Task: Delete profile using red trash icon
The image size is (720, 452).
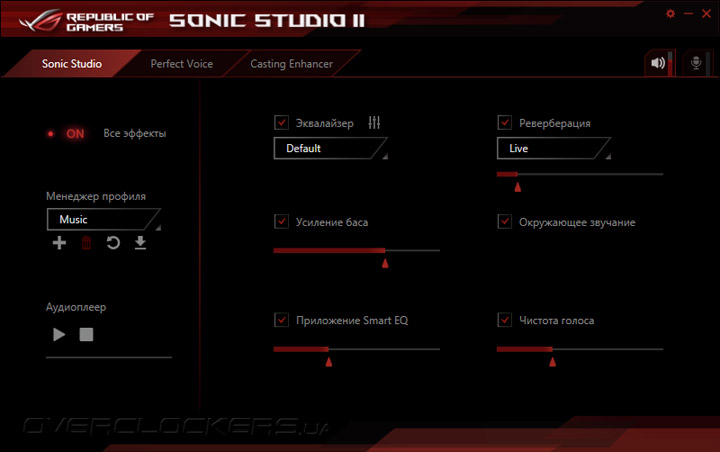Action: pos(86,243)
